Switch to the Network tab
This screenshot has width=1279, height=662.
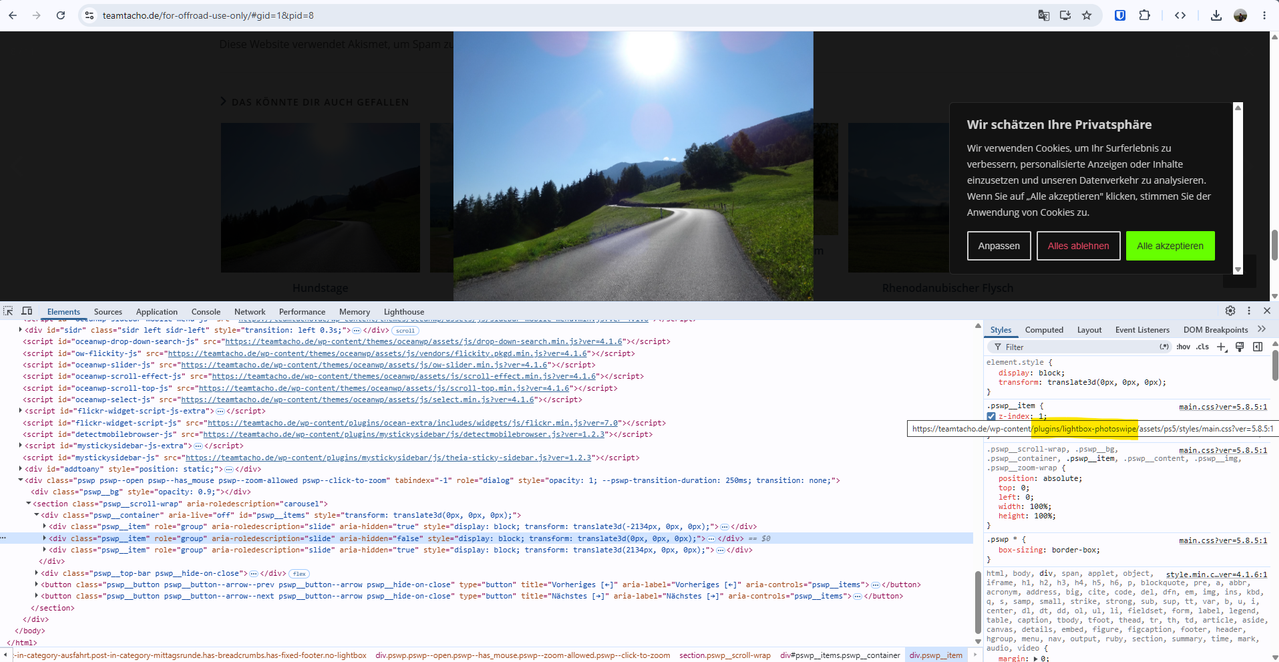250,312
